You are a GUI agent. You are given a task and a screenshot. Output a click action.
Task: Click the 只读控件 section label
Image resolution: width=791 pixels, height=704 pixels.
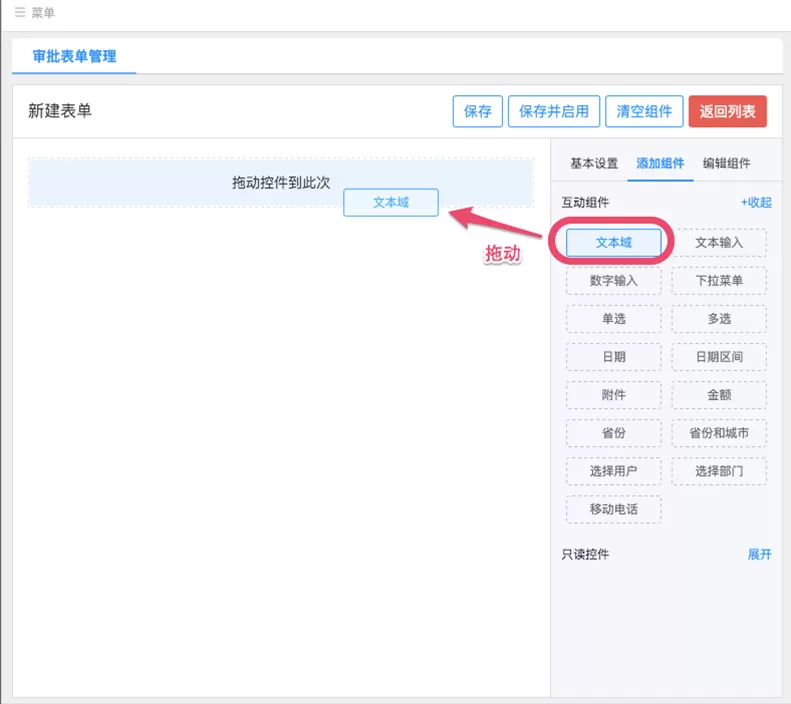tap(585, 554)
